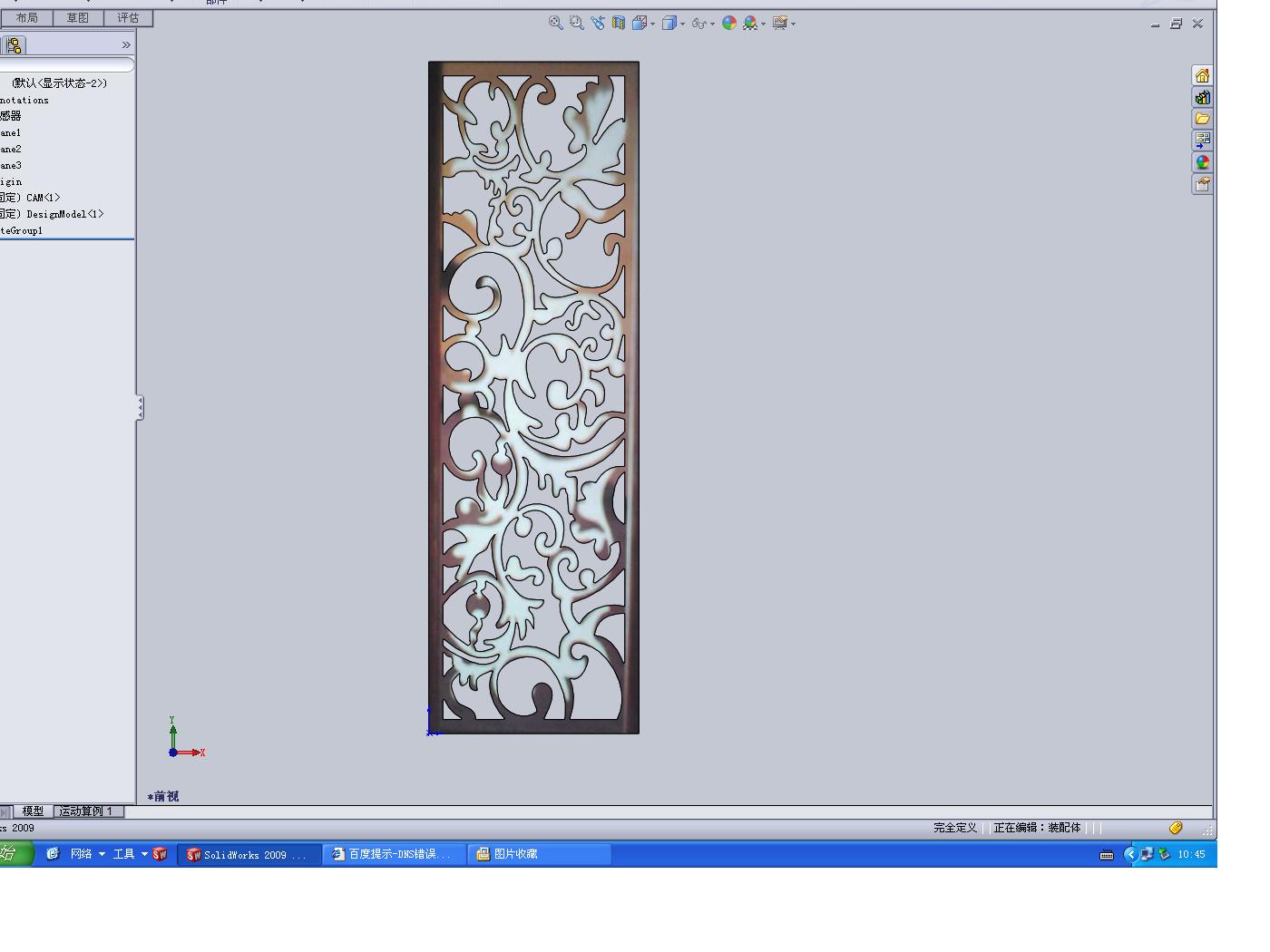Viewport: 1270px width, 952px height.
Task: Open the 图片收藏 taskbar window
Action: (x=540, y=854)
